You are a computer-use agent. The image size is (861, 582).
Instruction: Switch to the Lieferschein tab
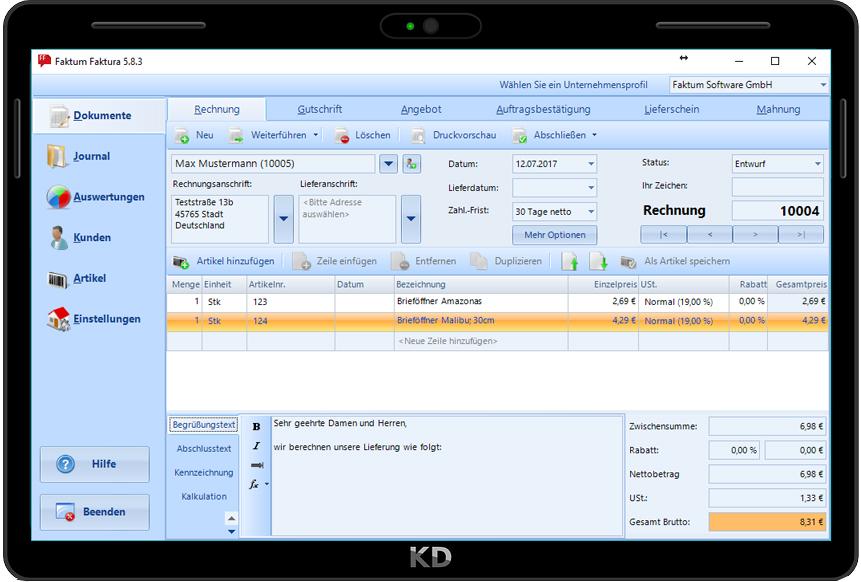coord(672,109)
